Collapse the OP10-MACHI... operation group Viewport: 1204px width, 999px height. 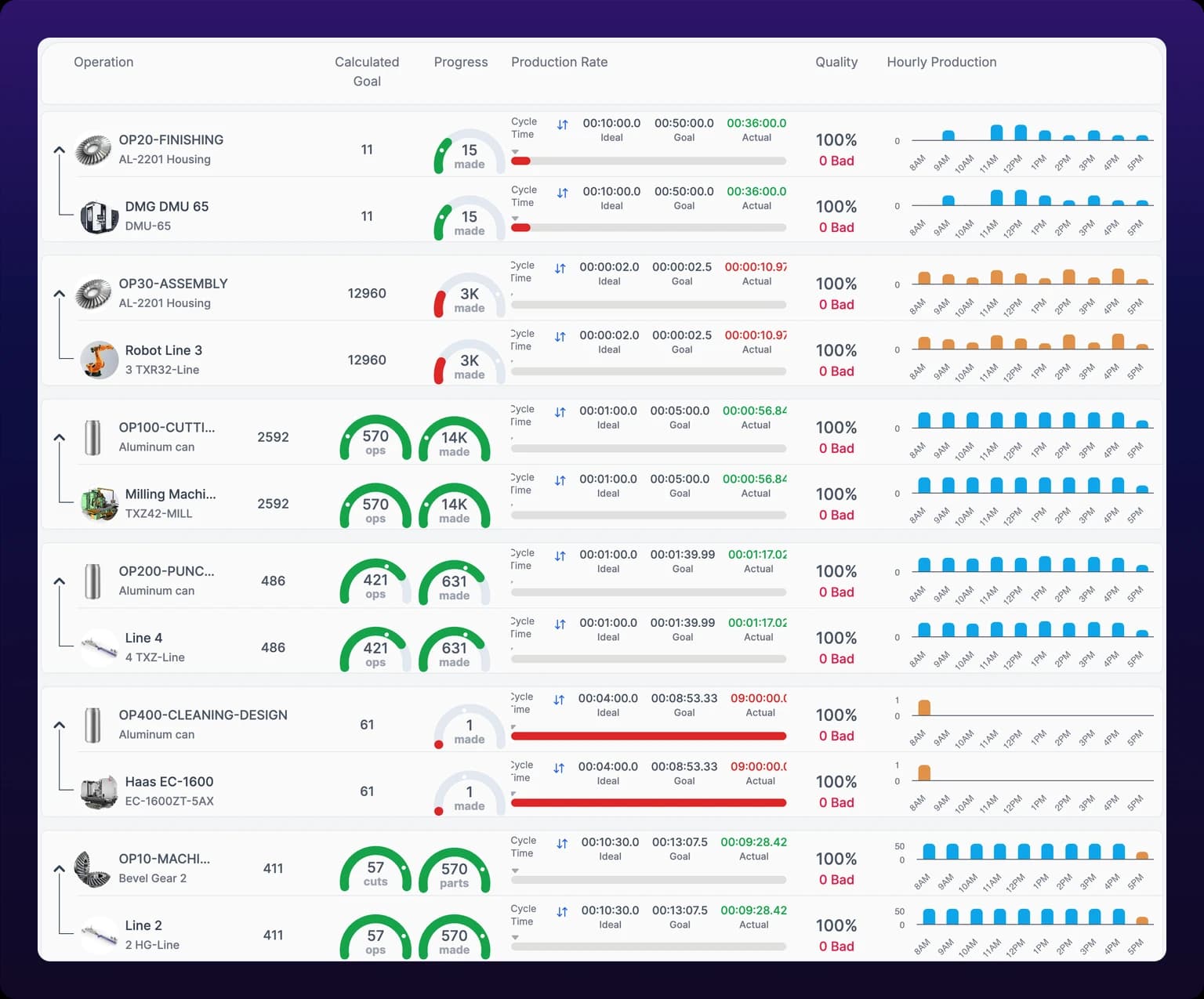(60, 869)
